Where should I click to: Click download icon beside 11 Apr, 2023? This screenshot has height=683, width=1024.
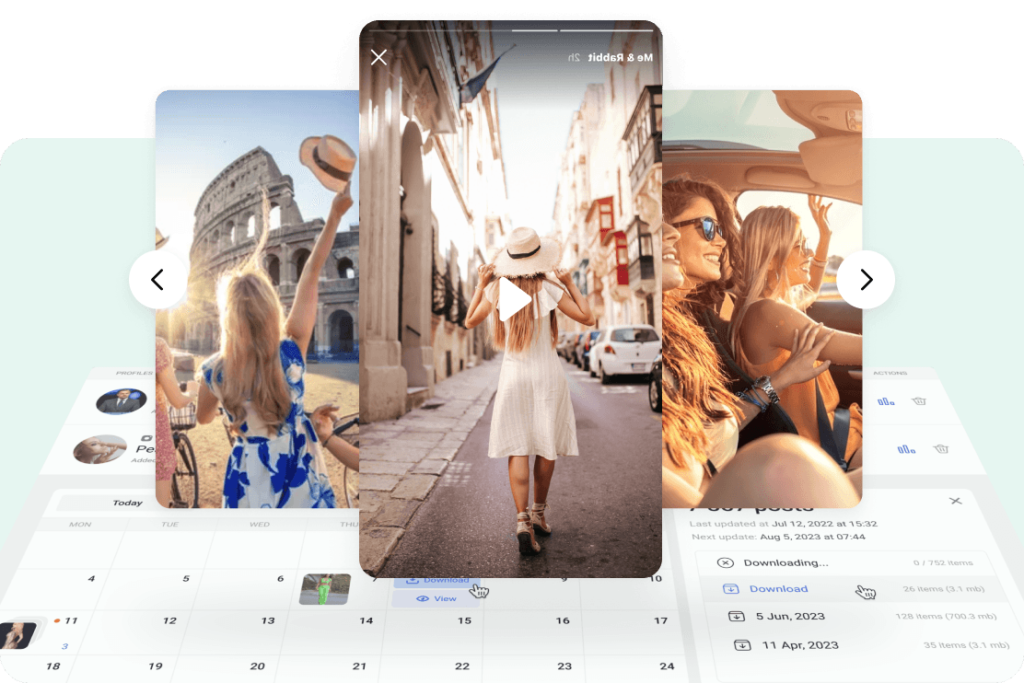click(742, 645)
